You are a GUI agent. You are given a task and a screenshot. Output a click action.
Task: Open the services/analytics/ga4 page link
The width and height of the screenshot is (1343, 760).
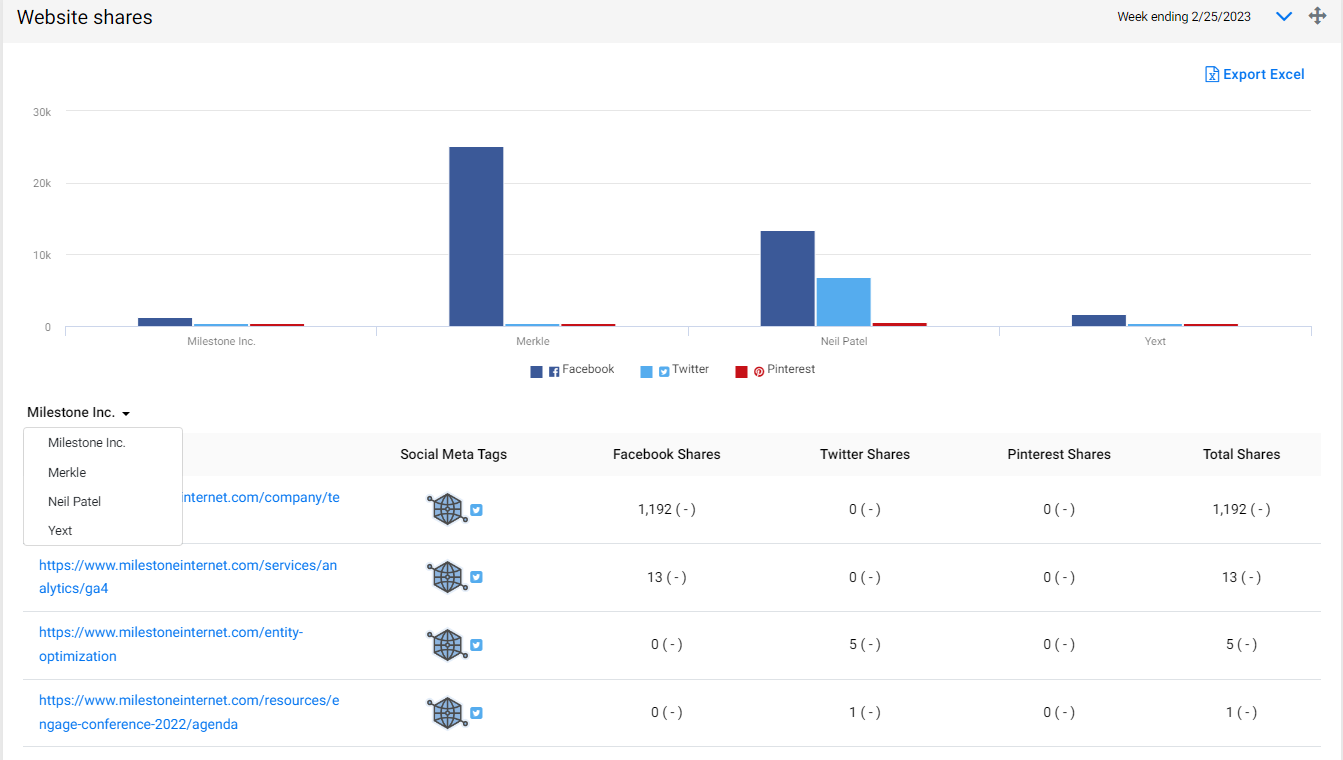click(188, 577)
